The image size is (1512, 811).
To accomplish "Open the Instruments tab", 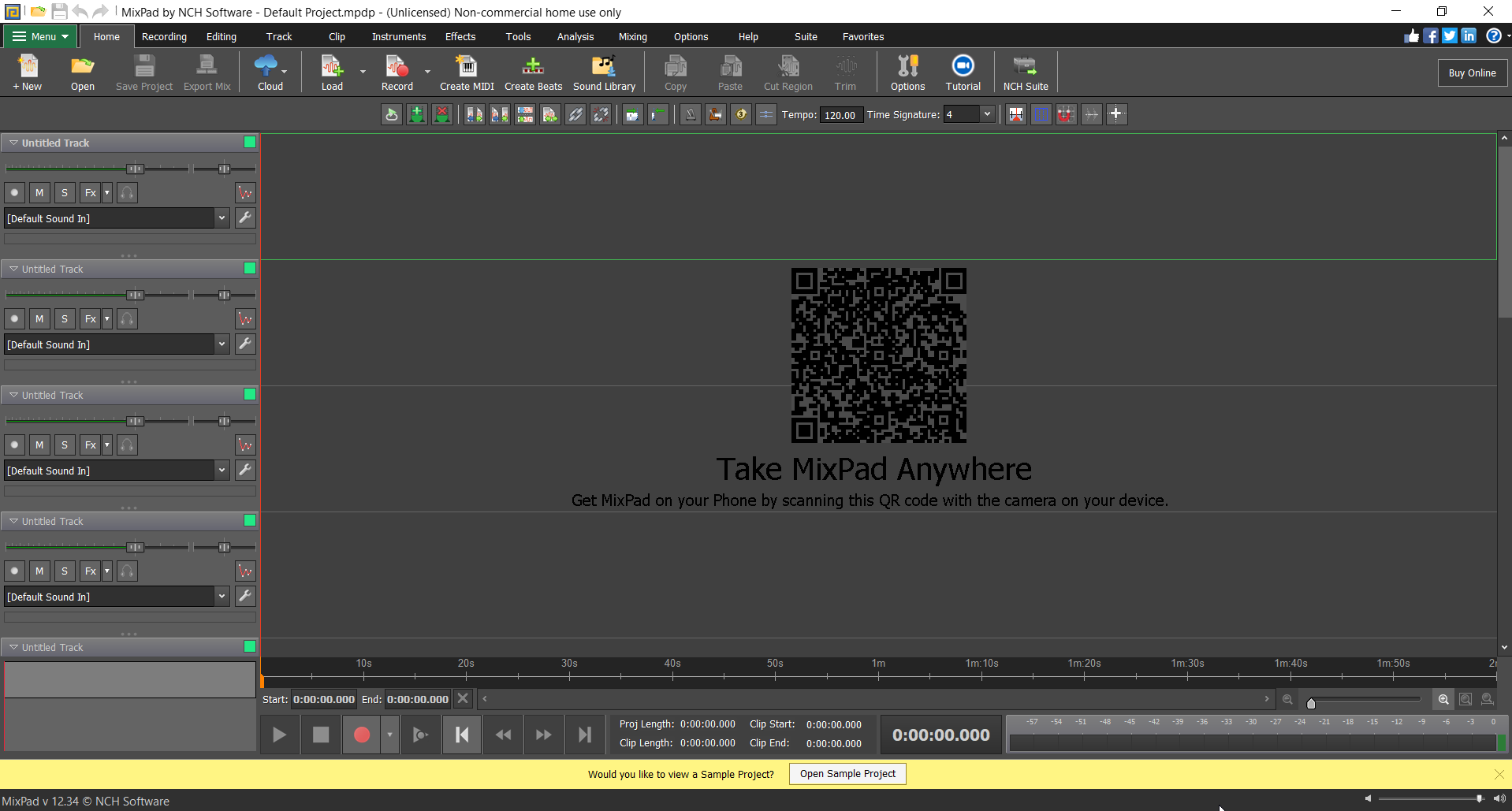I will [x=399, y=36].
